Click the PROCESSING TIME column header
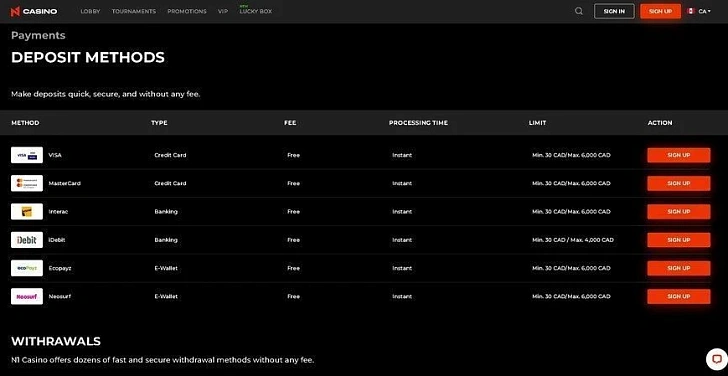This screenshot has height=376, width=728. (x=418, y=123)
